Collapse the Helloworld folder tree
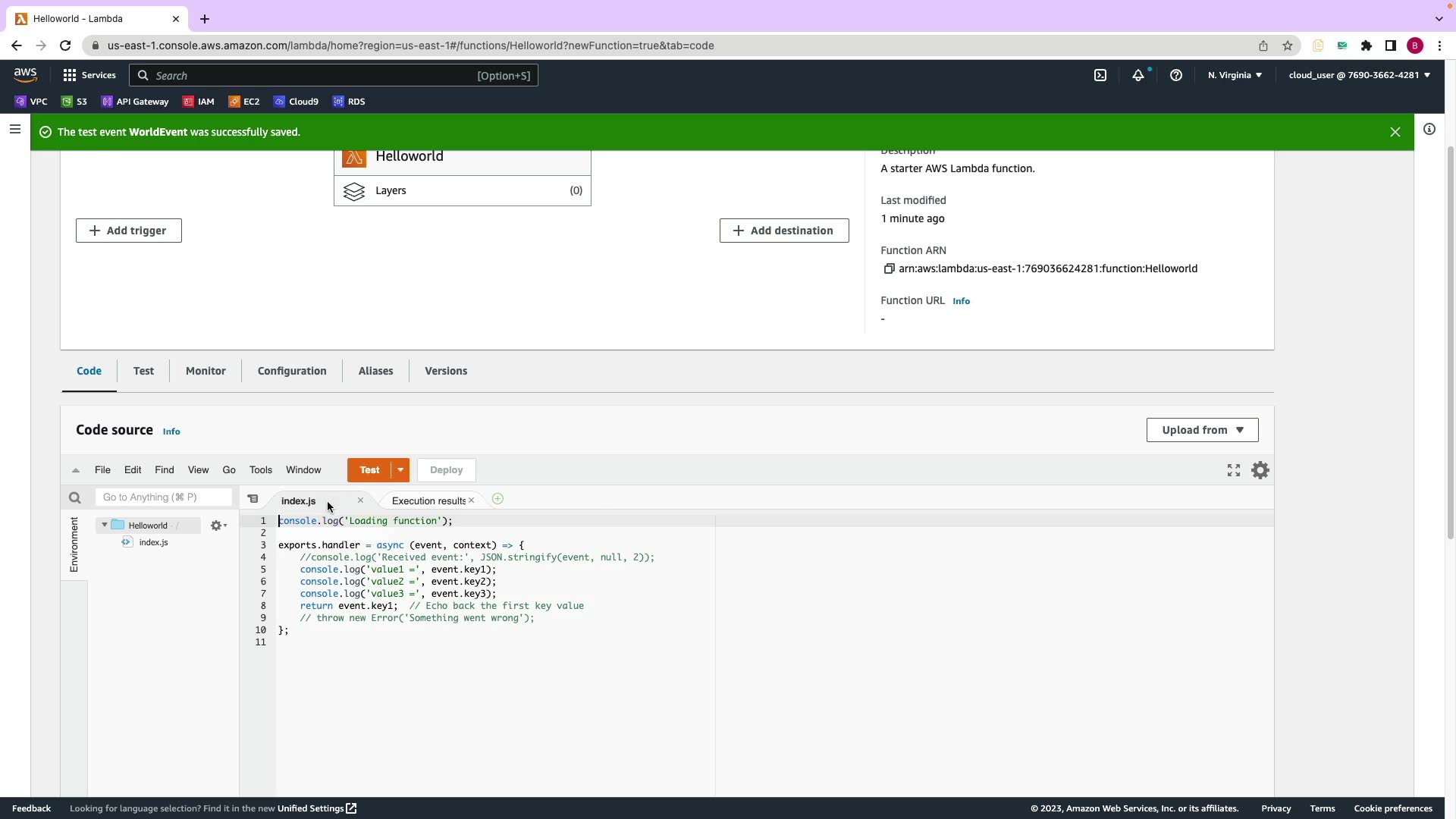 coord(105,525)
